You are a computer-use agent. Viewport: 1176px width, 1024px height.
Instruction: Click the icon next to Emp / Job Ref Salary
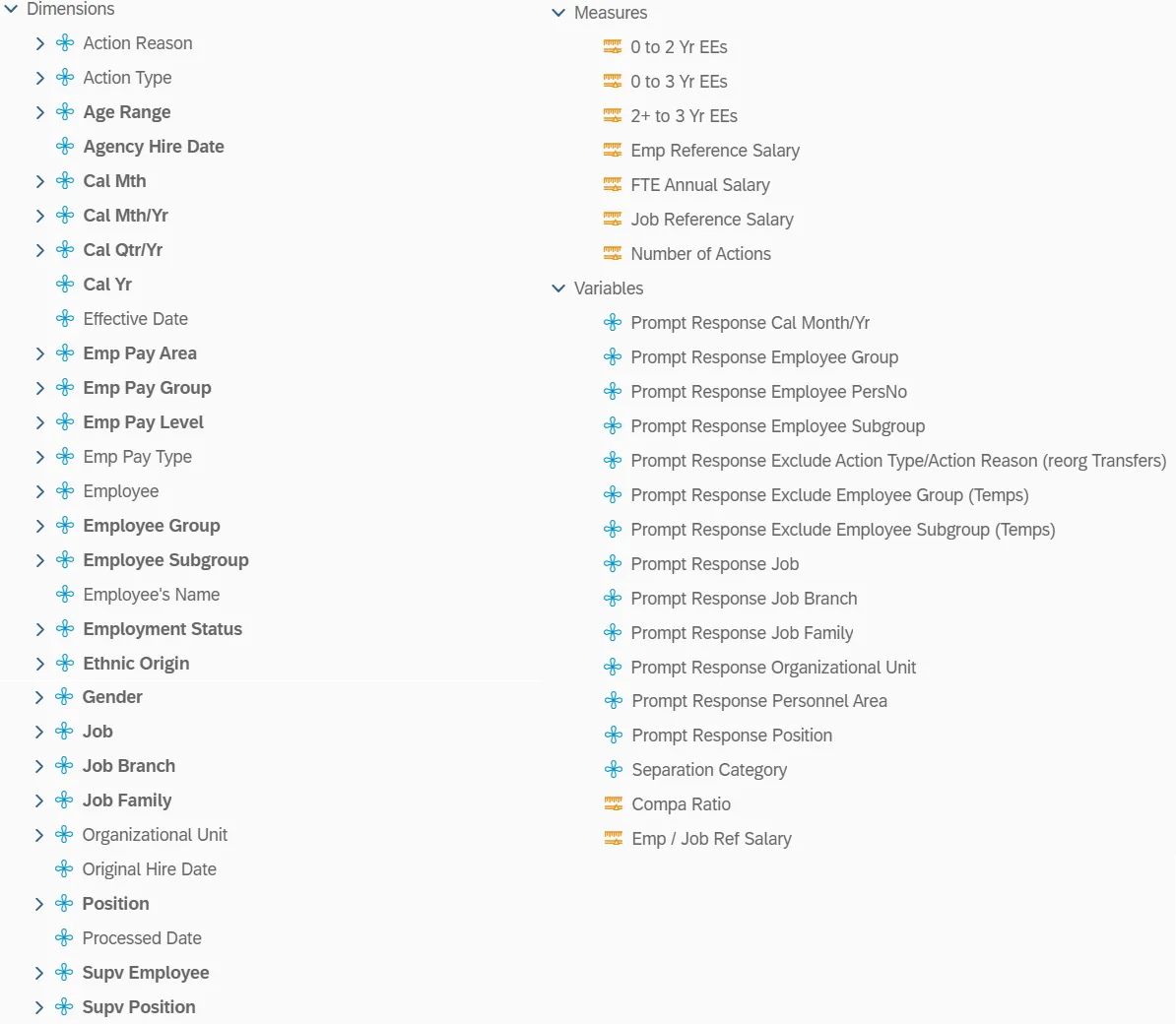614,839
